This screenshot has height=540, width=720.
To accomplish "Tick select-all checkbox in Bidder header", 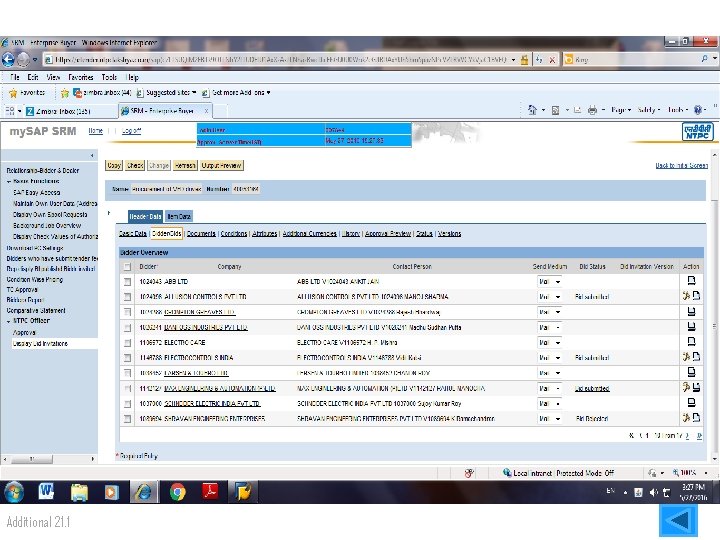I will [127, 266].
